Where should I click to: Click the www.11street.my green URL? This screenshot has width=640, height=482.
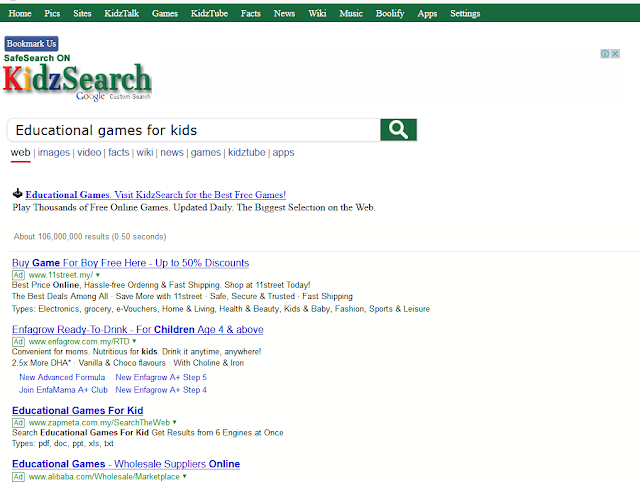(61, 275)
